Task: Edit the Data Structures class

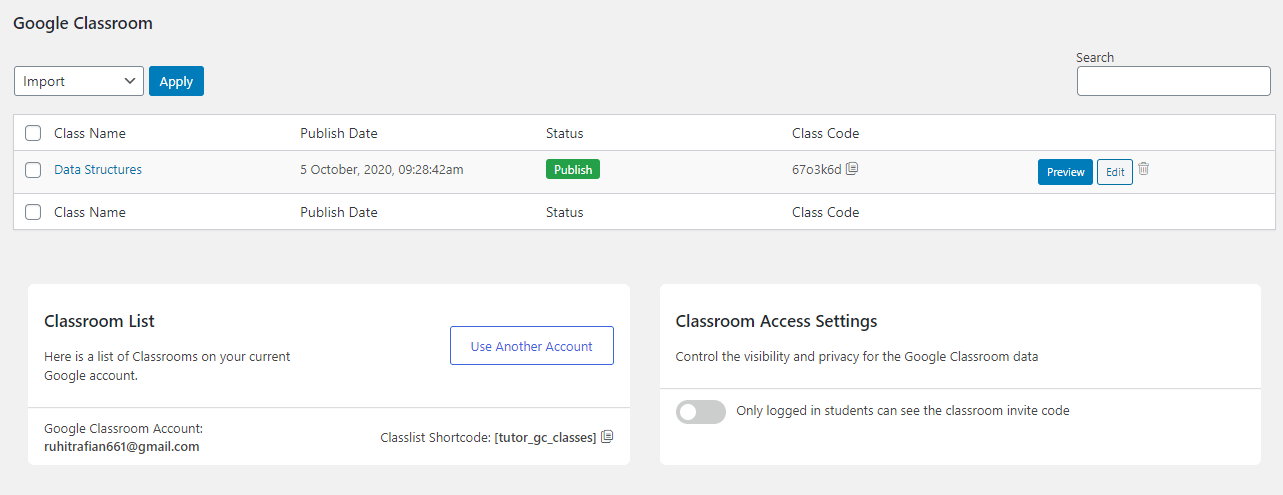Action: (x=1114, y=172)
